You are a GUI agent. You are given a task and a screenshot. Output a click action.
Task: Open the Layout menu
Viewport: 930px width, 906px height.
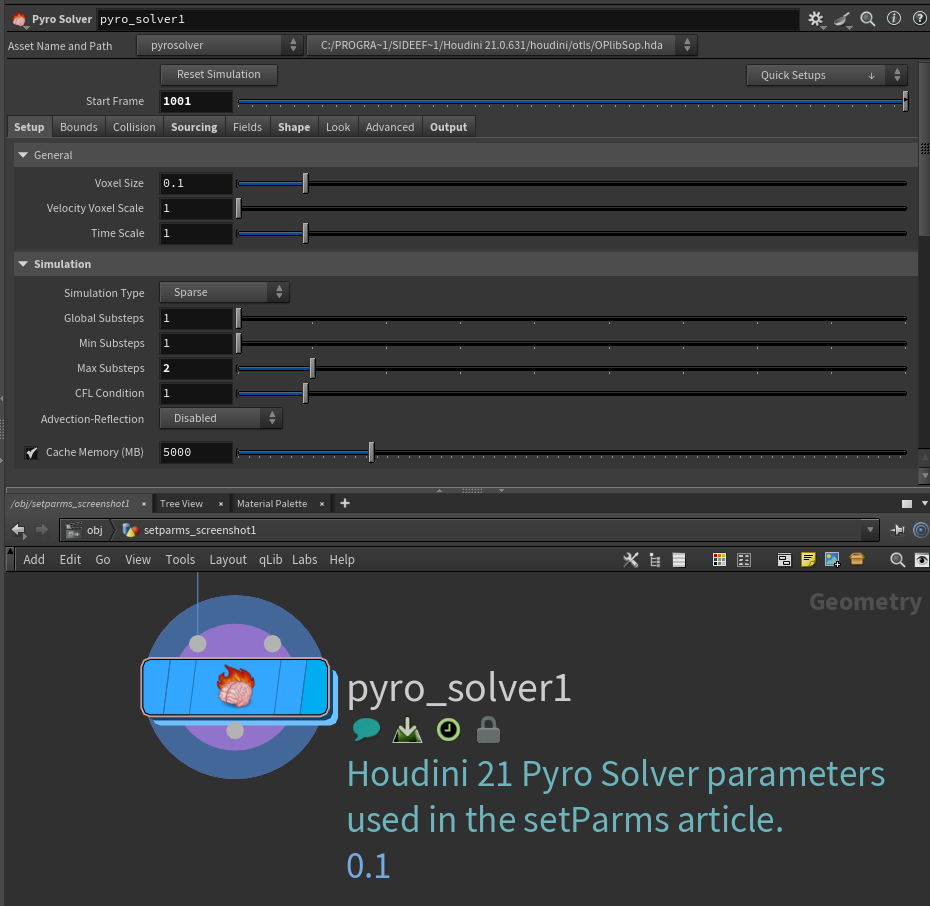tap(228, 560)
